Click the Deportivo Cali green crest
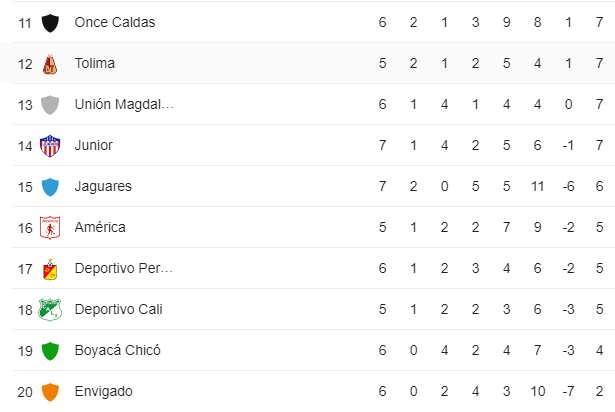This screenshot has width=615, height=412. pyautogui.click(x=50, y=310)
